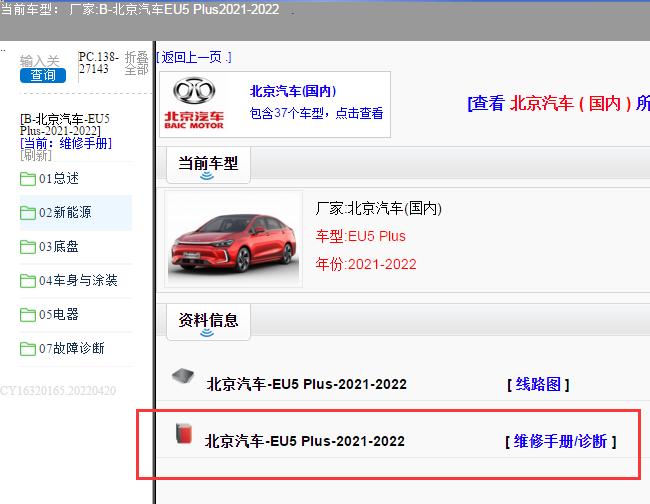Click the CY16320165.20220420 text
This screenshot has width=650, height=504.
(58, 391)
